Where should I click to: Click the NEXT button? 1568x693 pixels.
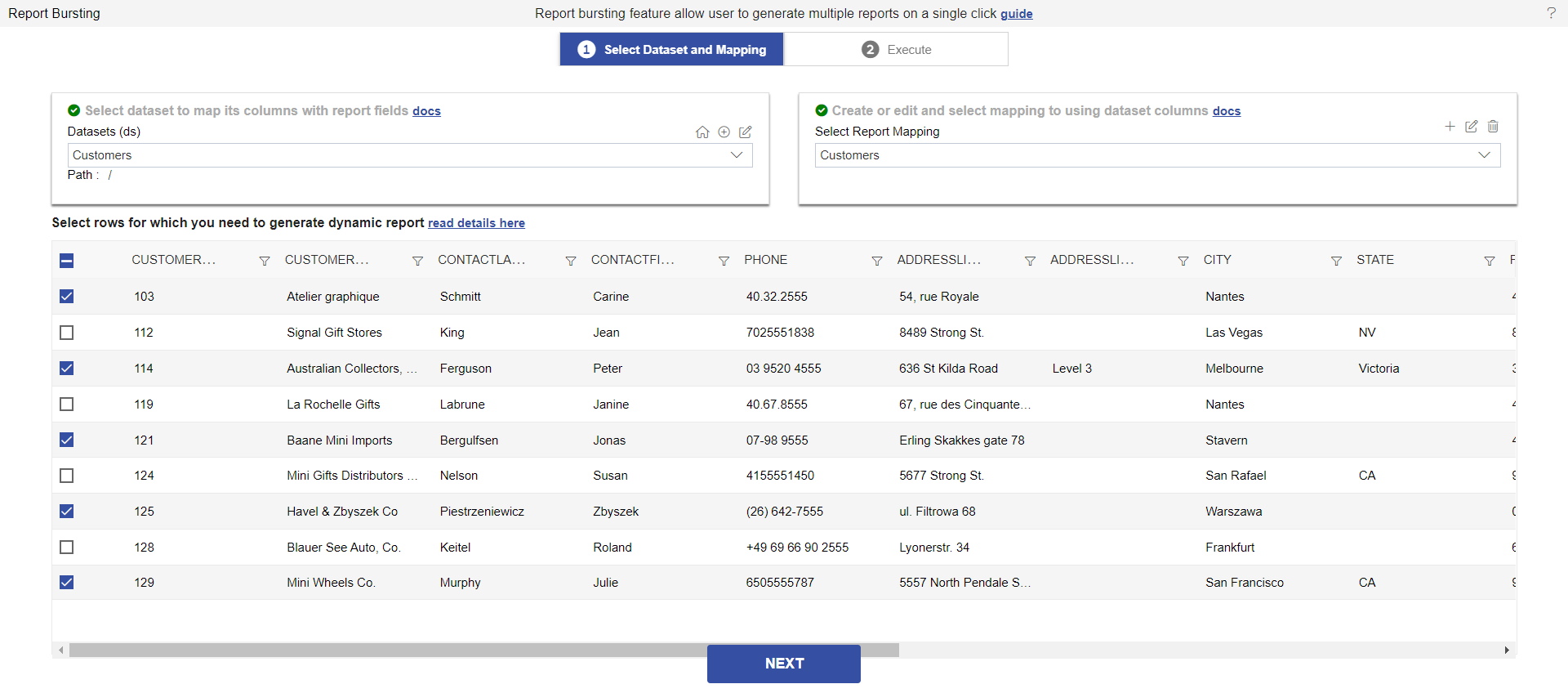(x=784, y=664)
